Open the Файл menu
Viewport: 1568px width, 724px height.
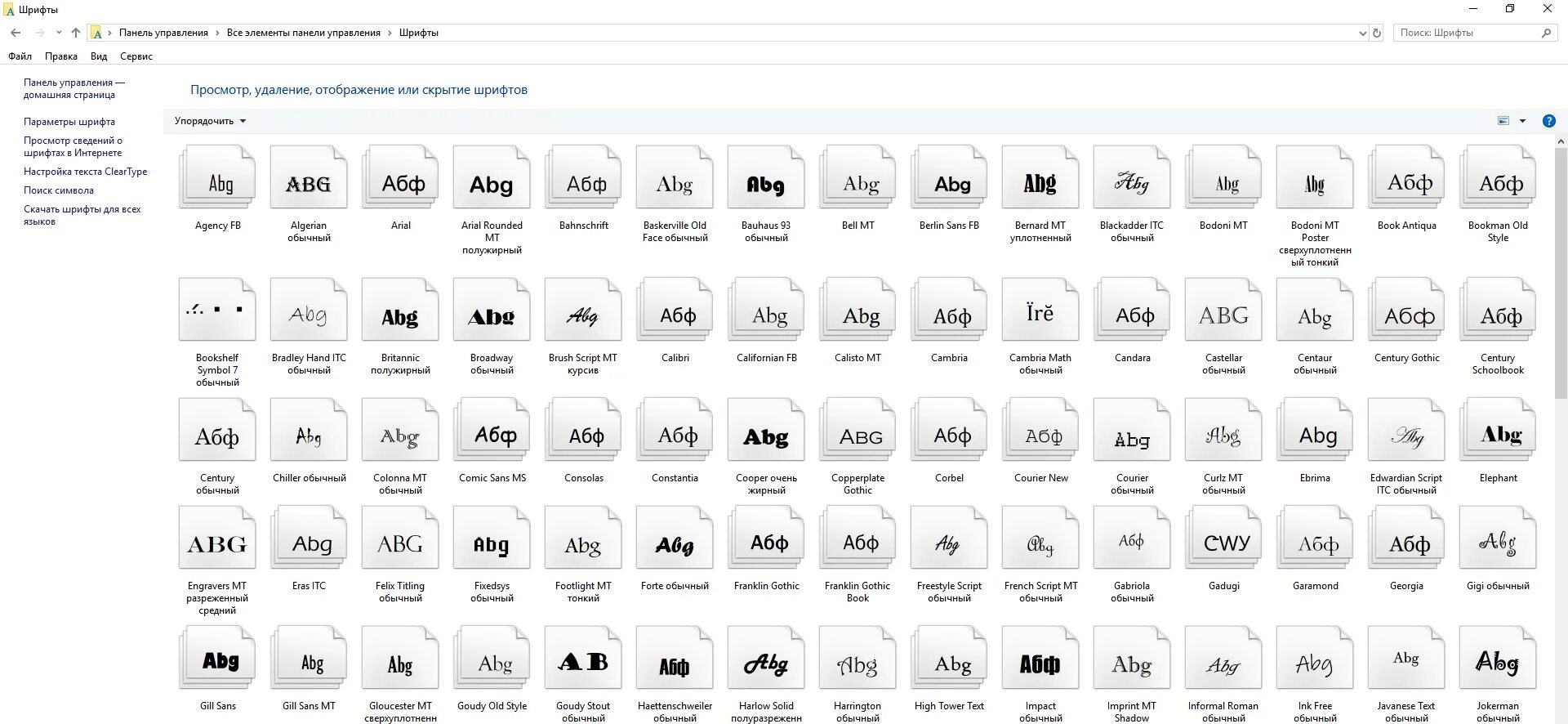pyautogui.click(x=20, y=56)
